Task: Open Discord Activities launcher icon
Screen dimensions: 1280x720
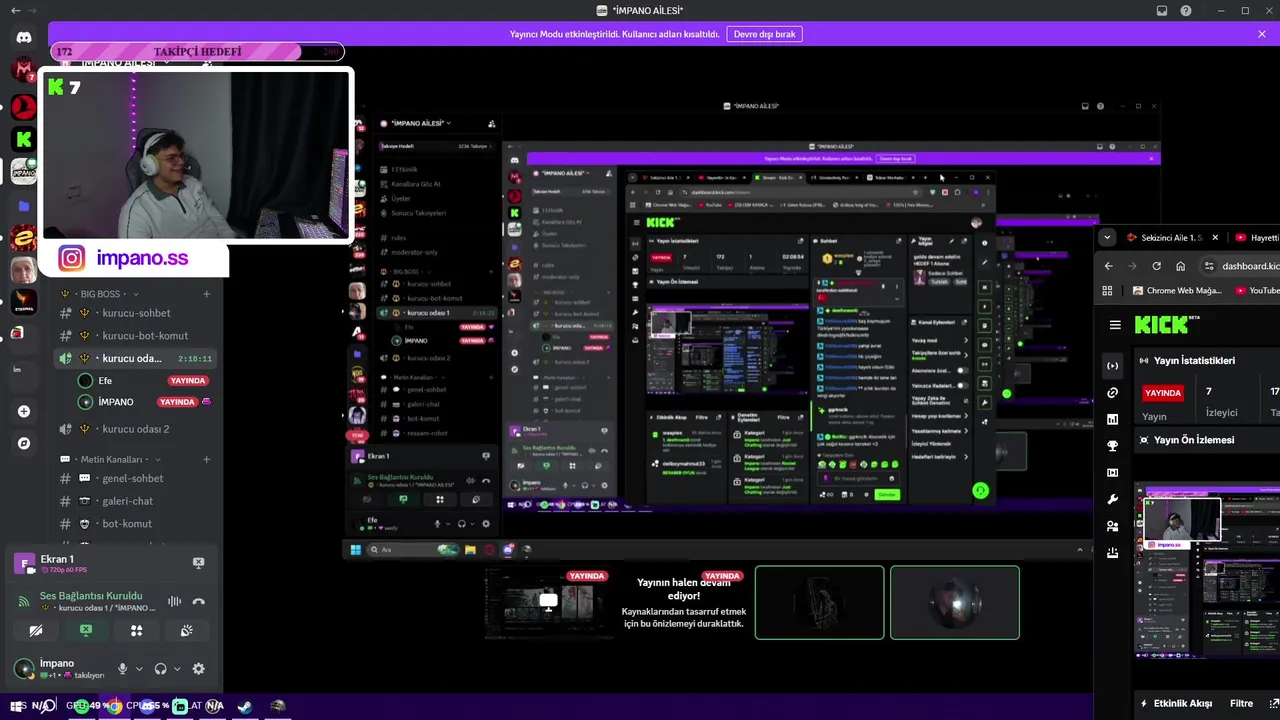Action: (137, 631)
